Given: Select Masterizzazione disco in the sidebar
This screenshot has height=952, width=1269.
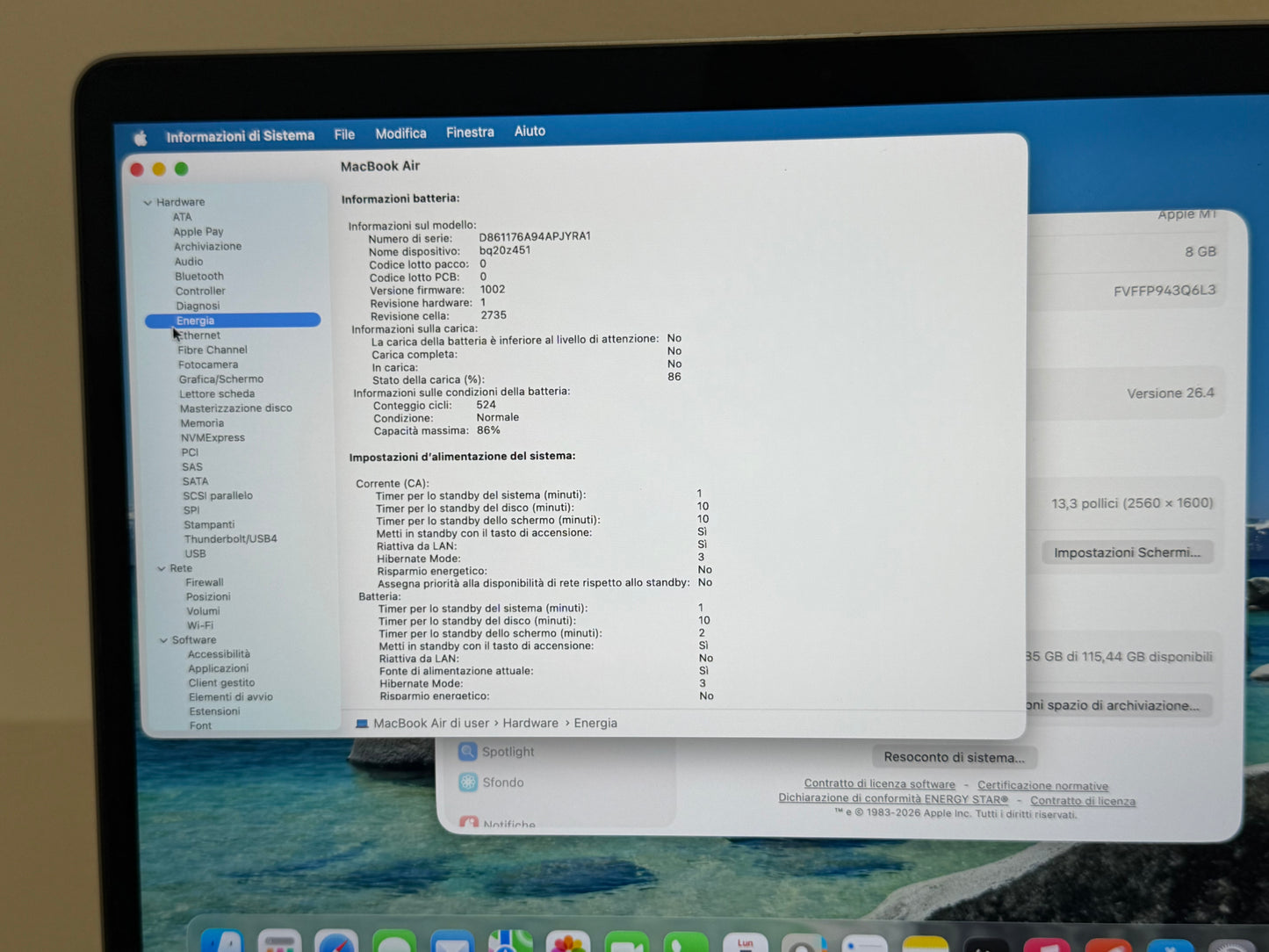Looking at the screenshot, I should (236, 408).
